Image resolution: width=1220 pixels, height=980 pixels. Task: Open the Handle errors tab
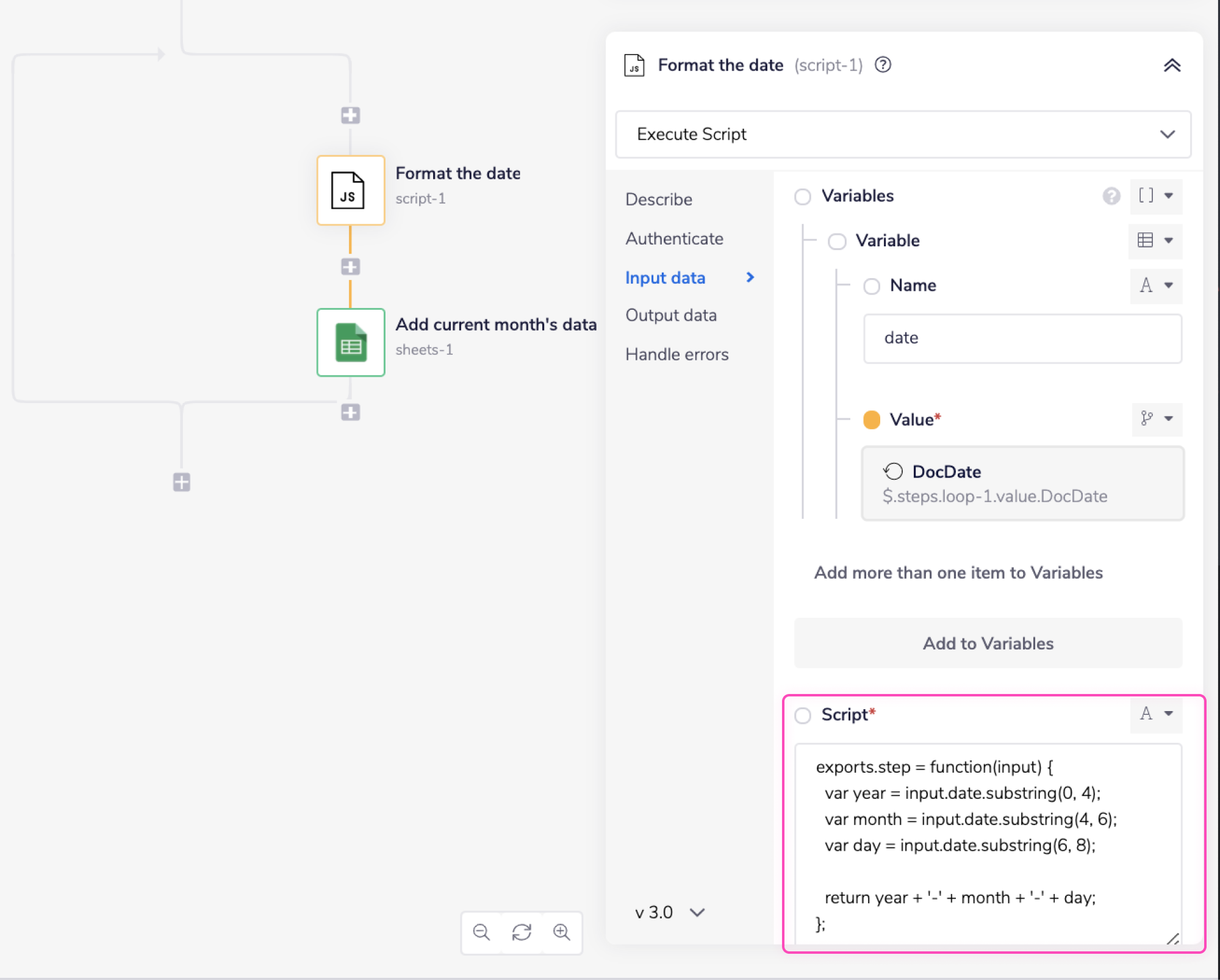[676, 354]
